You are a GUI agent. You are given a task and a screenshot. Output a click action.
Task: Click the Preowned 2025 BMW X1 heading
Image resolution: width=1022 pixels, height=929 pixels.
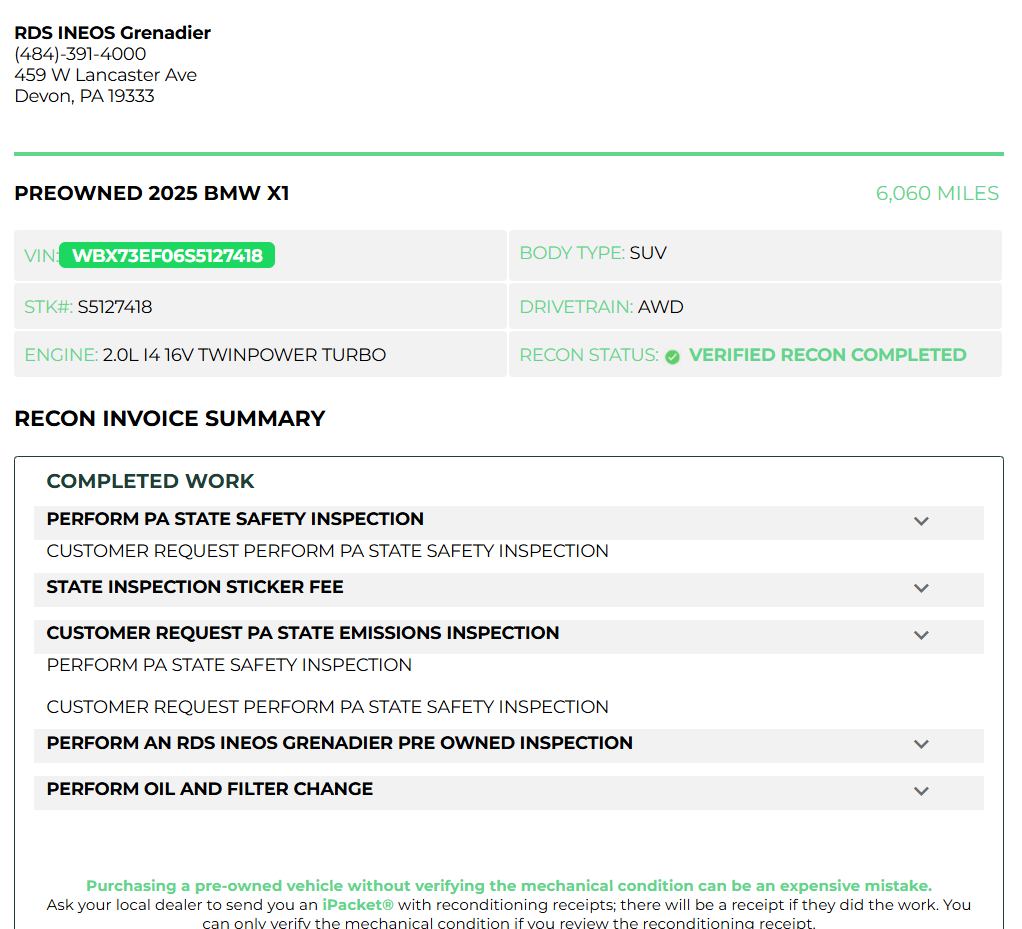pos(152,194)
